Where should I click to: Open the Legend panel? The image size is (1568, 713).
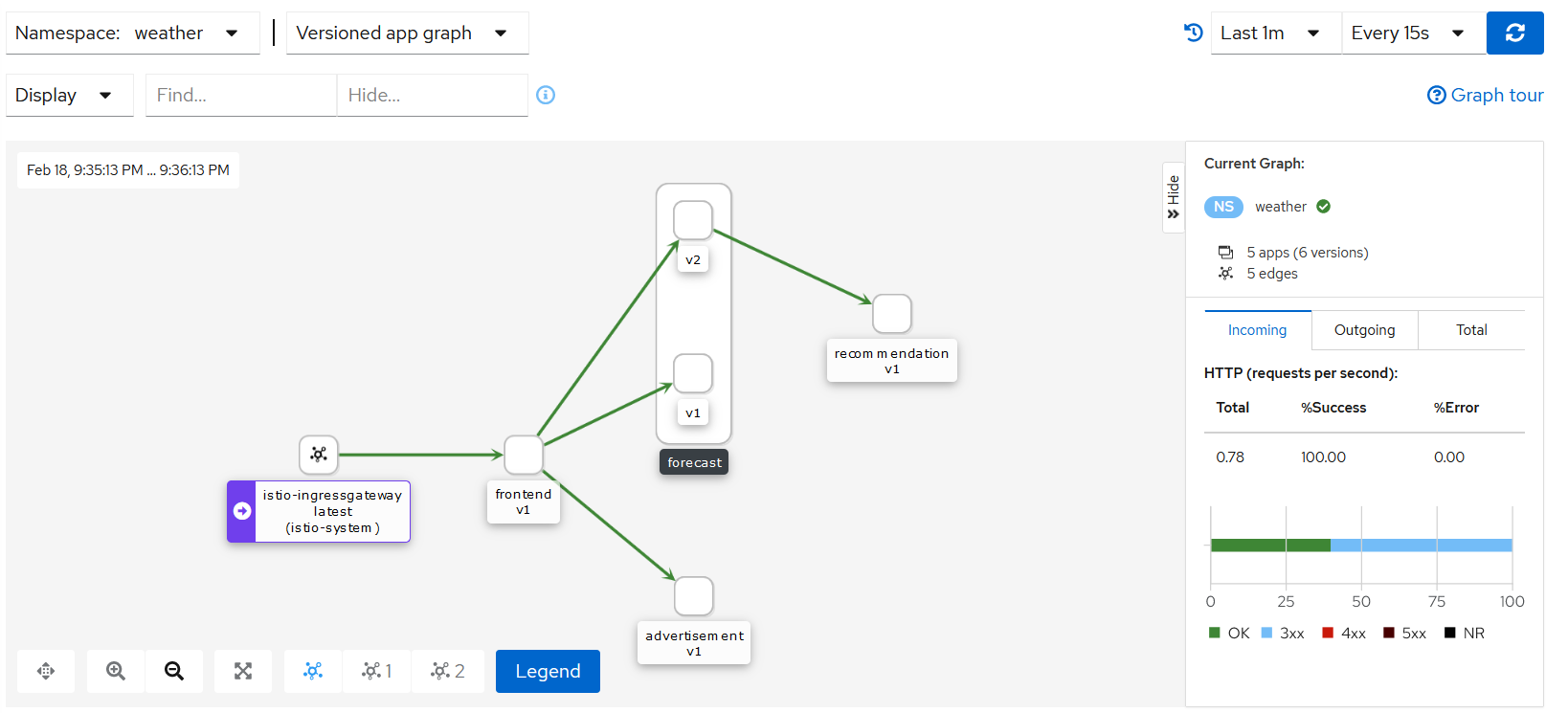click(548, 671)
